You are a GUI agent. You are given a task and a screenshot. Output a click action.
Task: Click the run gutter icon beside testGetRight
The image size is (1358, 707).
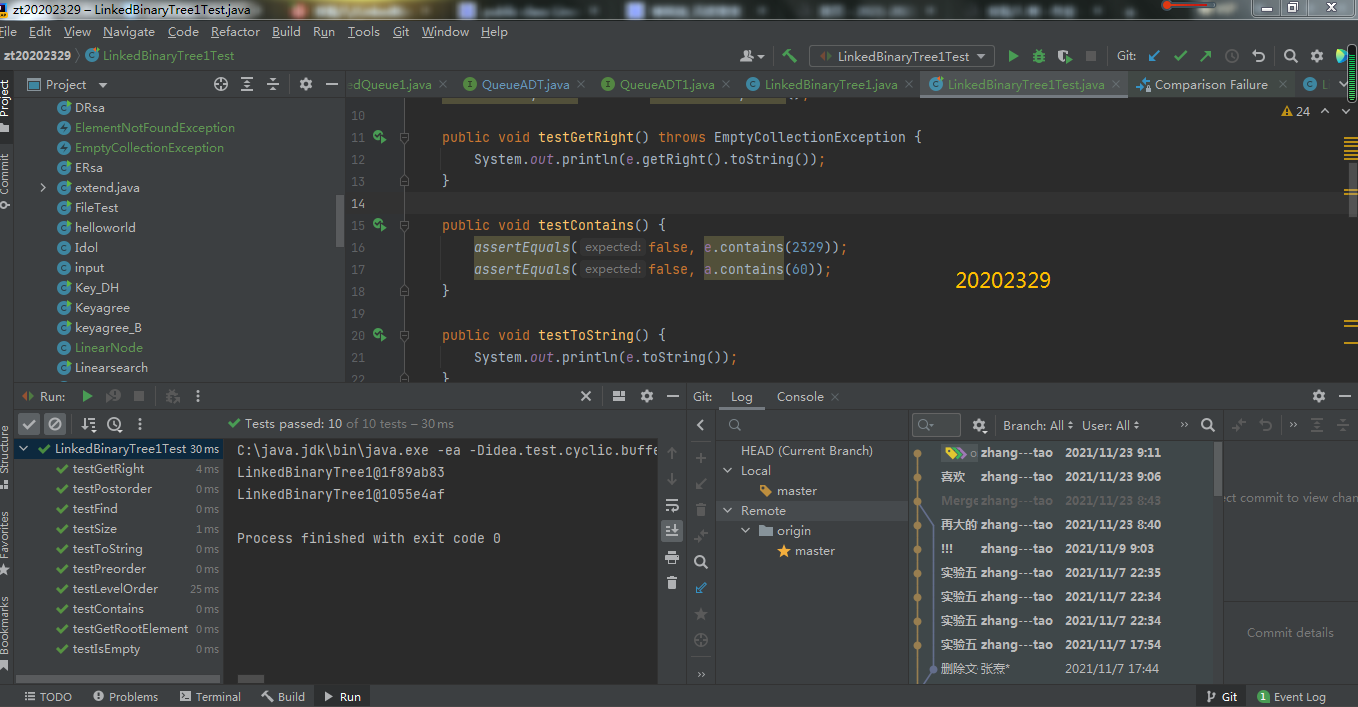[x=380, y=136]
